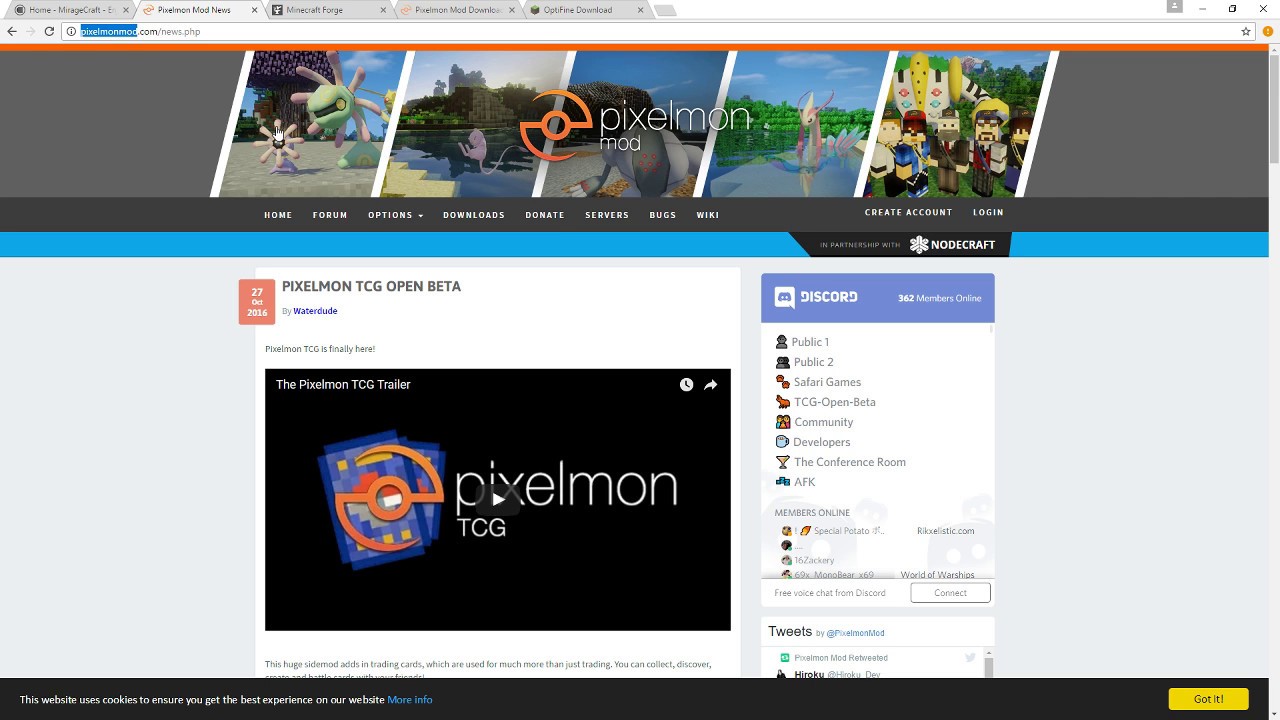Click CREATE ACCOUNT link

908,212
